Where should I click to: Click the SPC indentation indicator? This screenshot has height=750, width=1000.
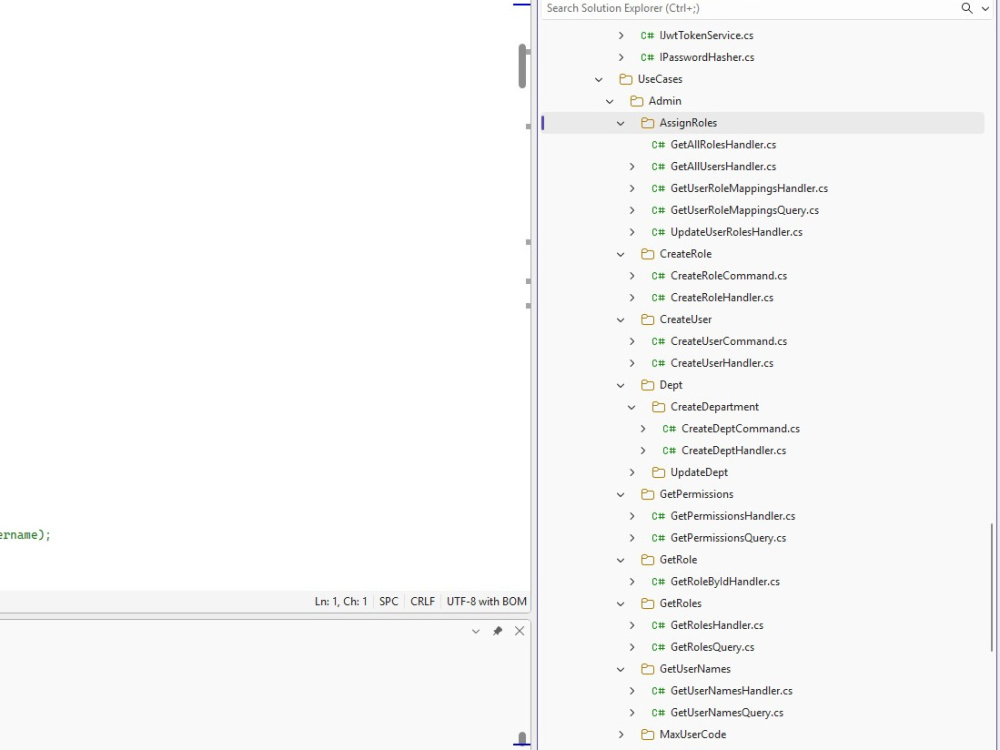(x=388, y=601)
